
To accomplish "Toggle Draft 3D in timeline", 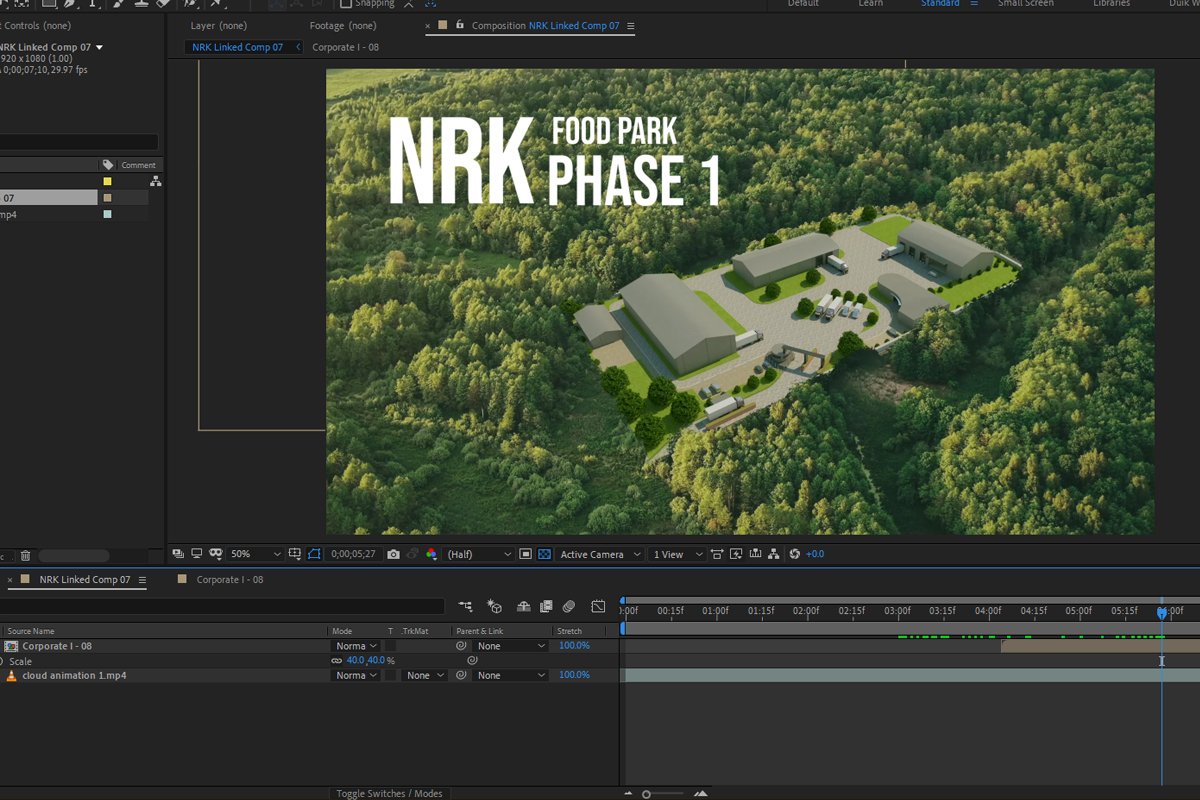I will (x=495, y=607).
